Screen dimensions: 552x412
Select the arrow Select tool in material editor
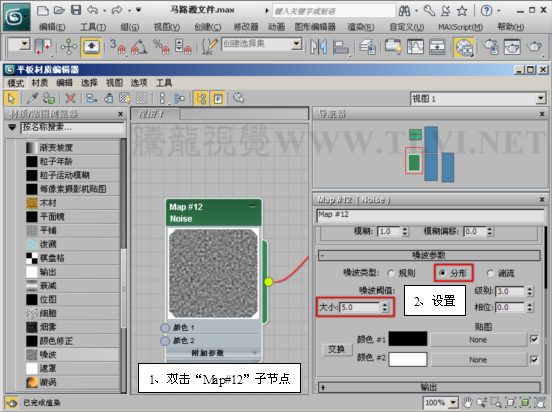[11, 98]
